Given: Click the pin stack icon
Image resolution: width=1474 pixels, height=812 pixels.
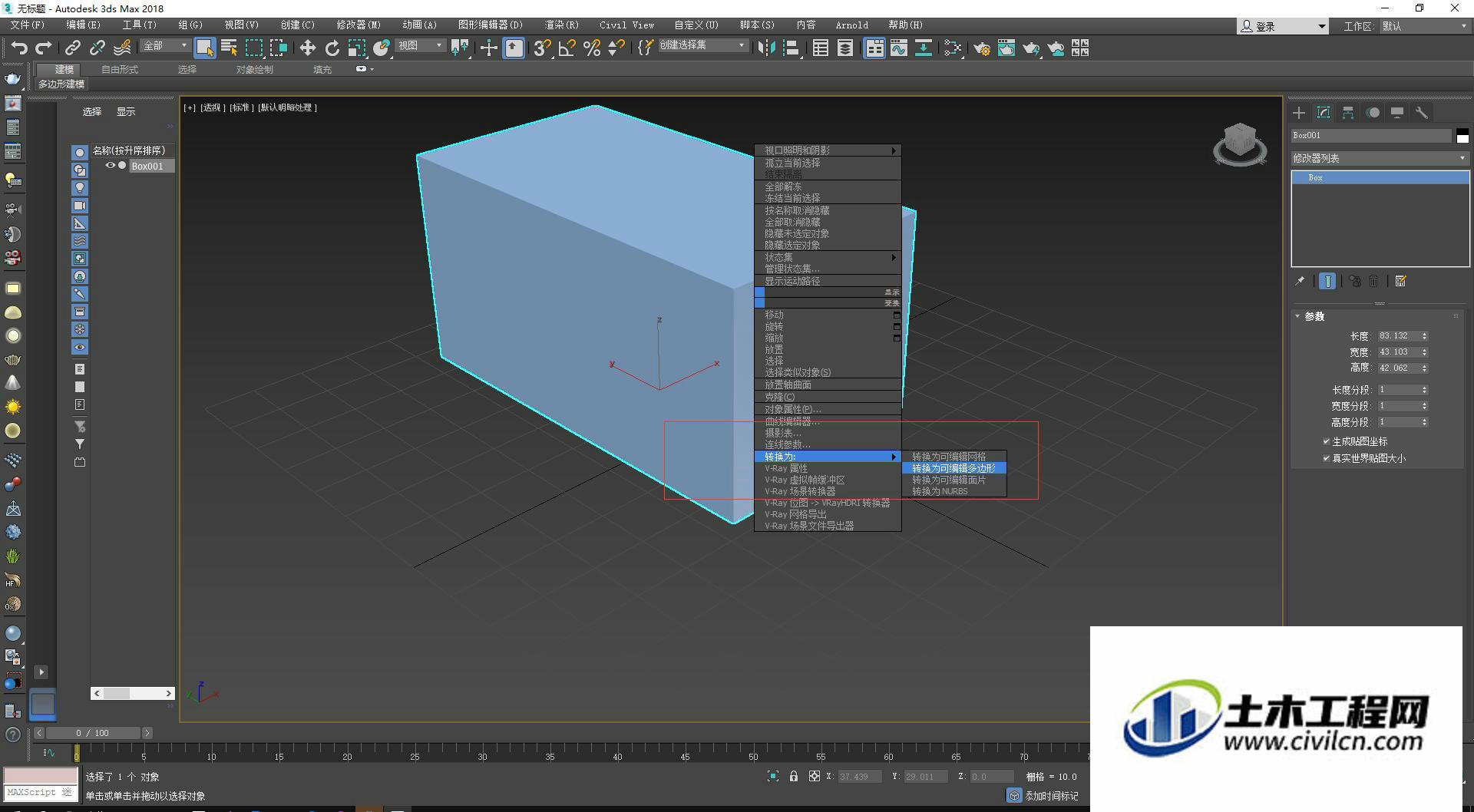Looking at the screenshot, I should [1300, 282].
